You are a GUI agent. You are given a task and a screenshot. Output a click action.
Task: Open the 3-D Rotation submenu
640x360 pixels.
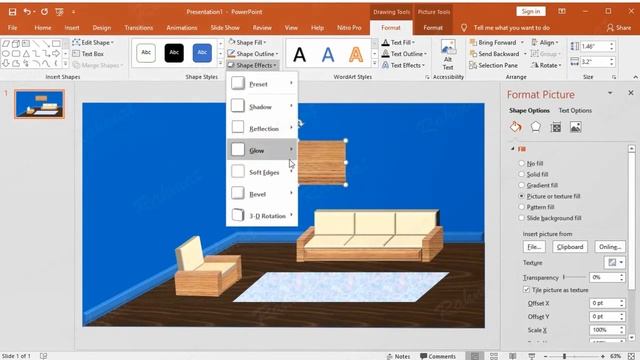click(262, 216)
